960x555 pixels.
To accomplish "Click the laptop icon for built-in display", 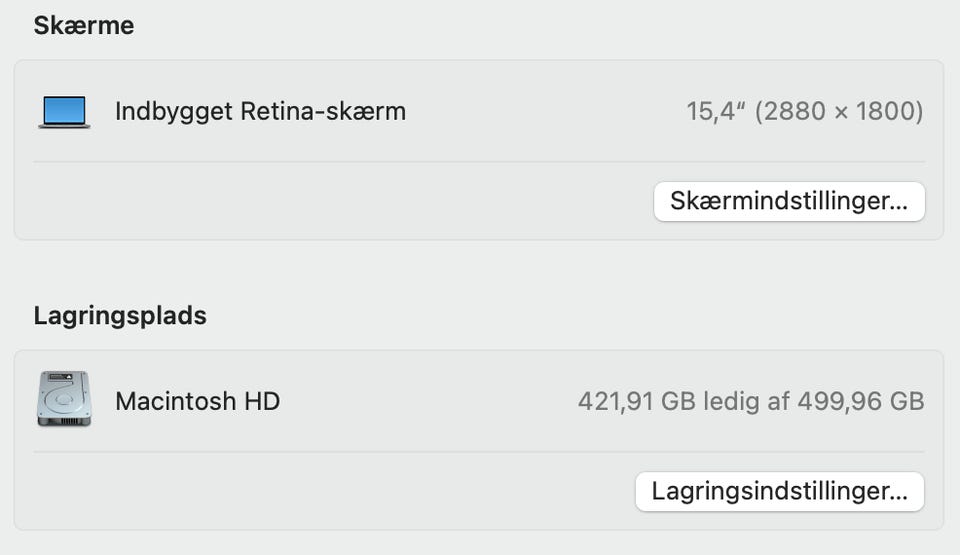I will [x=64, y=111].
